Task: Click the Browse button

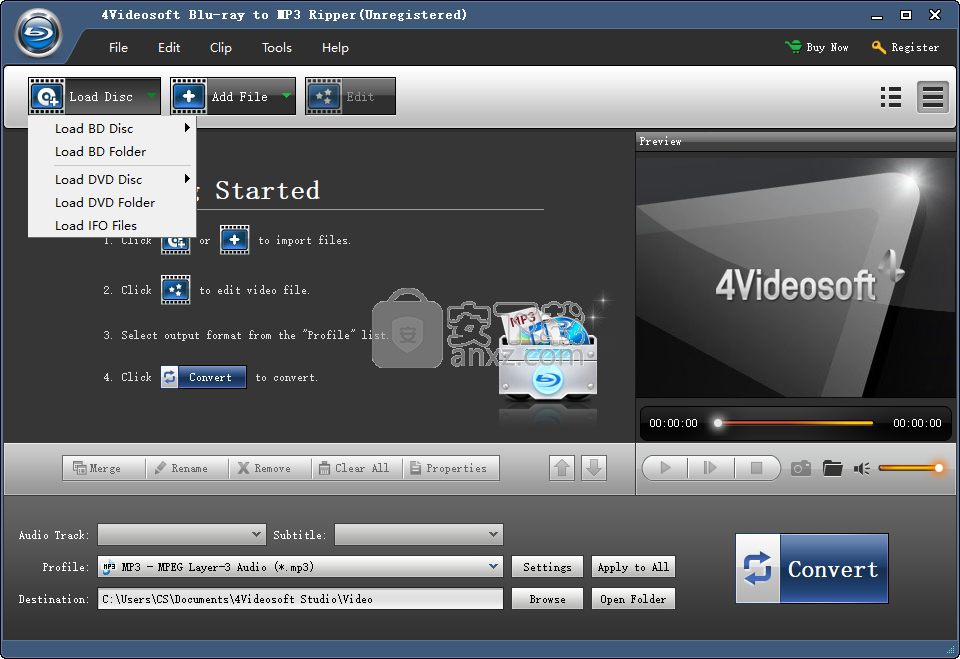Action: click(x=547, y=599)
